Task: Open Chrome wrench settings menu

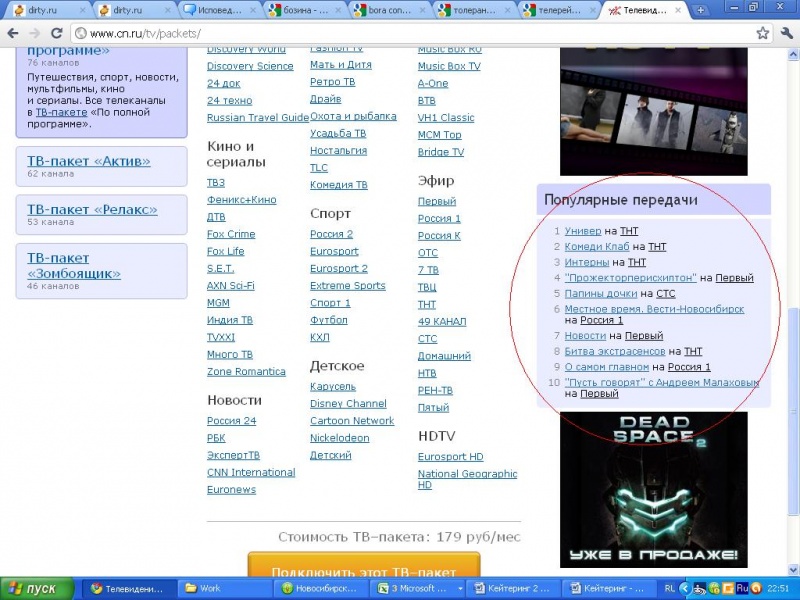Action: [x=787, y=34]
